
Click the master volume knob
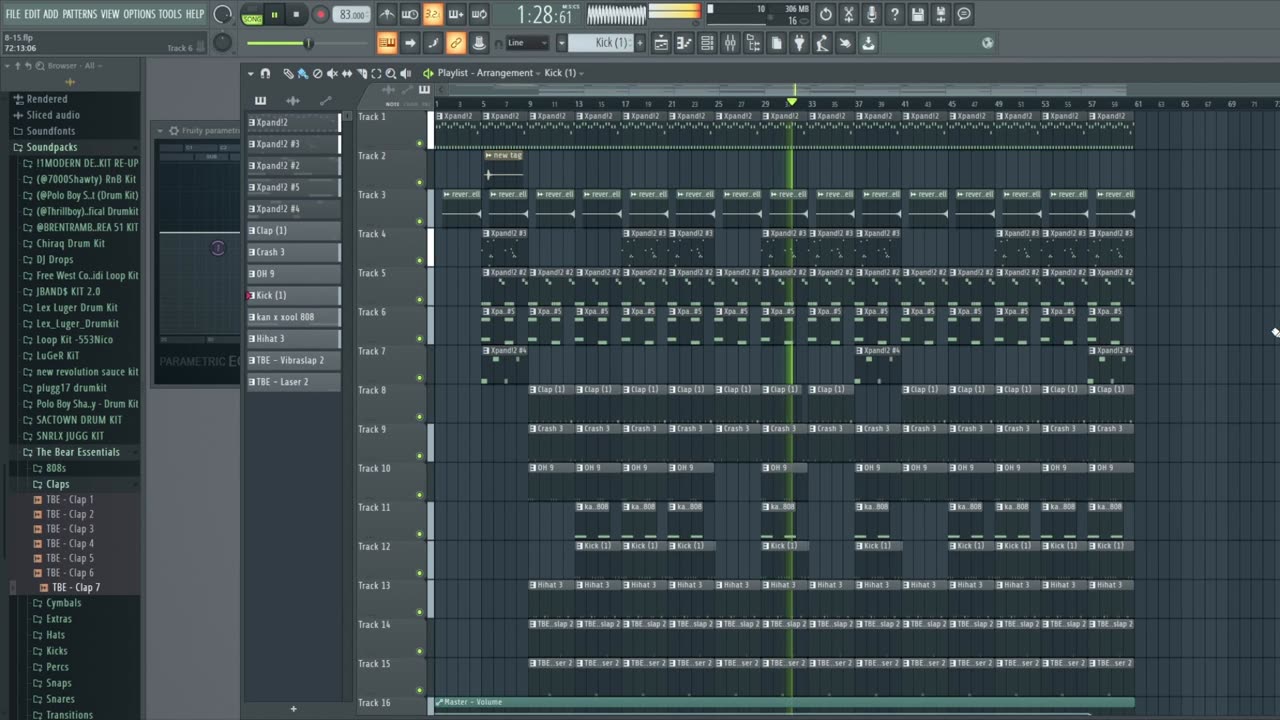[223, 14]
